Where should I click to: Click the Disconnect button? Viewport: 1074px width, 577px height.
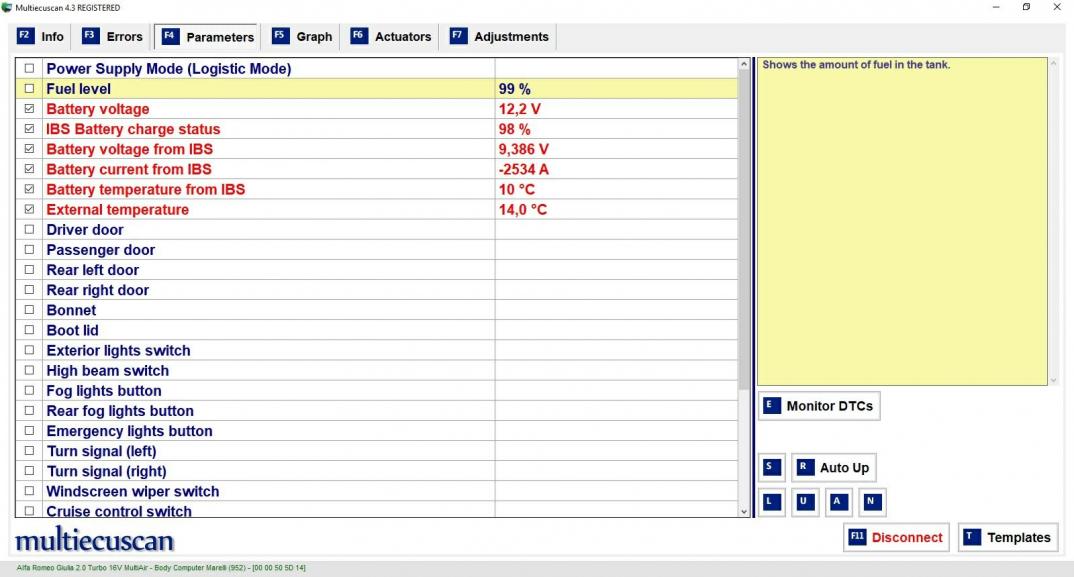(896, 537)
